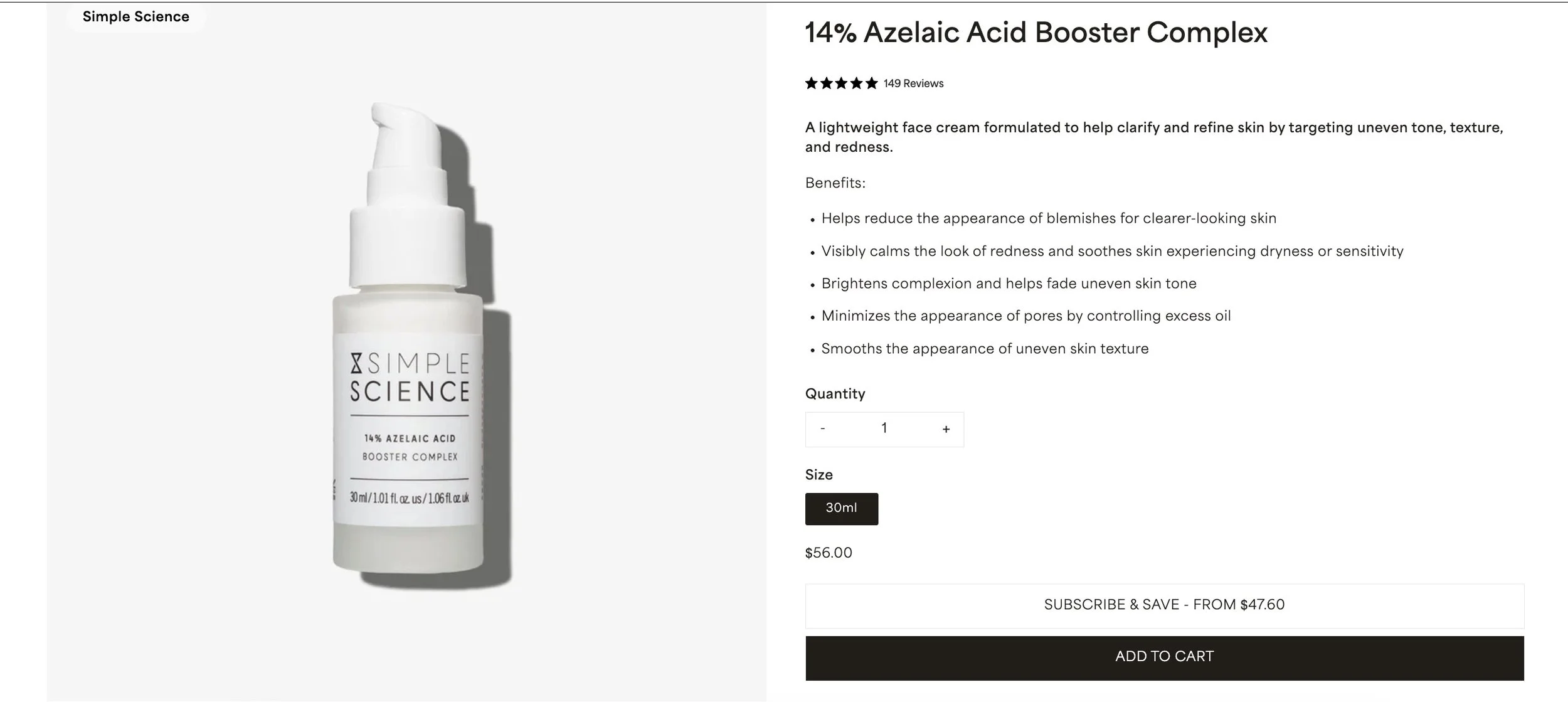Click the fifth rating star

872,83
